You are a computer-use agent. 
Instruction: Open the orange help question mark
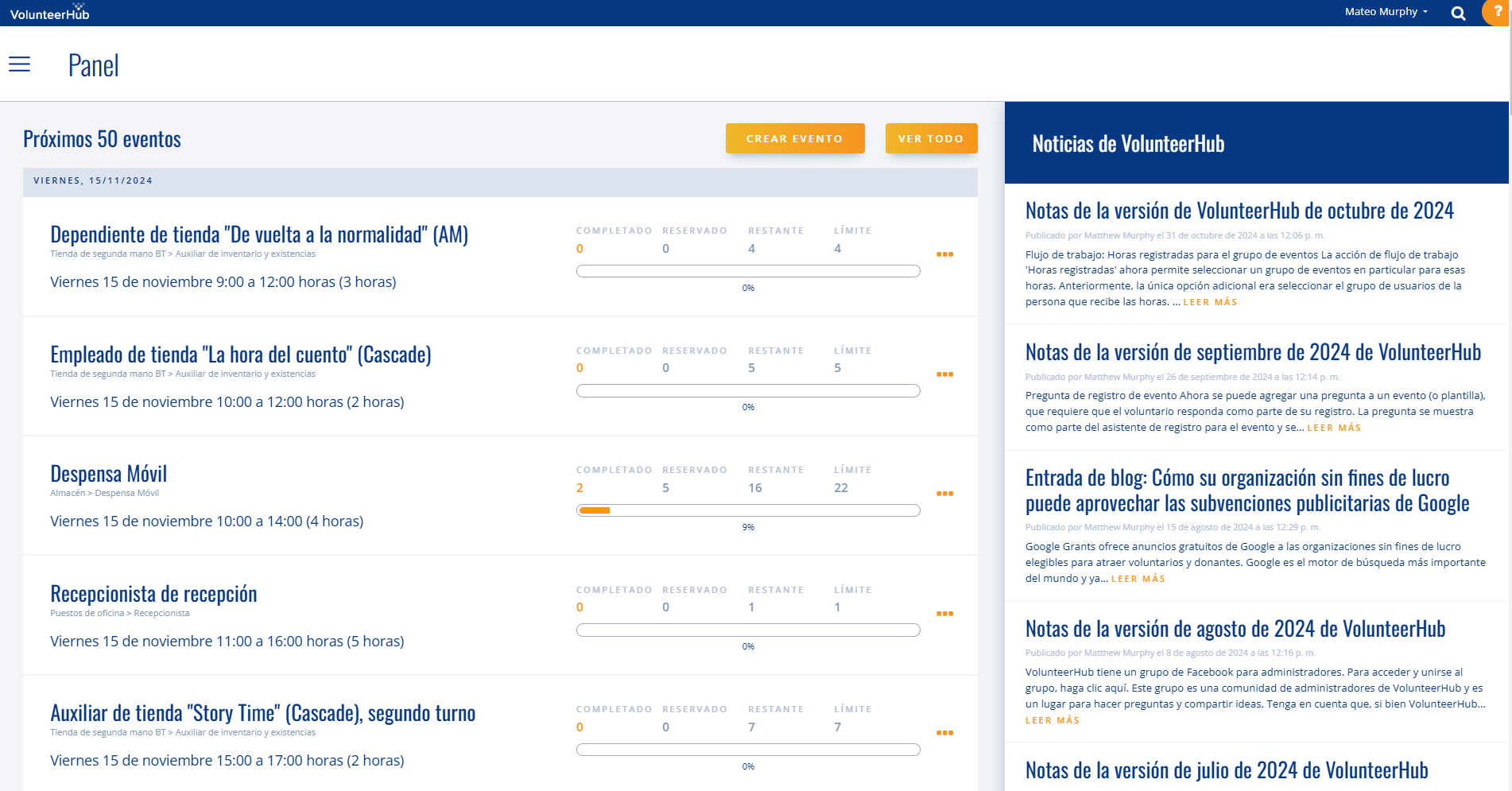pos(1497,12)
